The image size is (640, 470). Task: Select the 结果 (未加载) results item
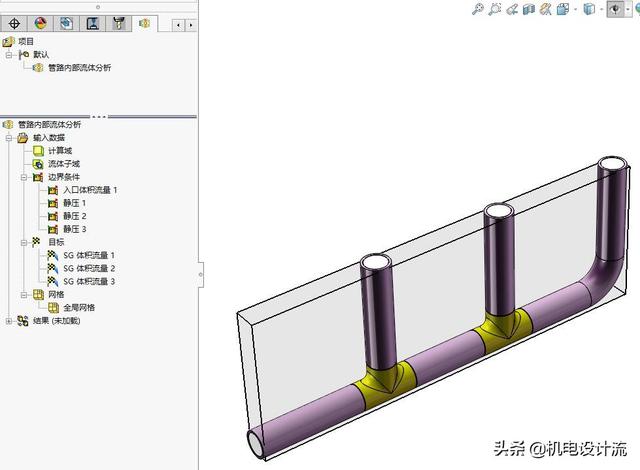point(57,321)
